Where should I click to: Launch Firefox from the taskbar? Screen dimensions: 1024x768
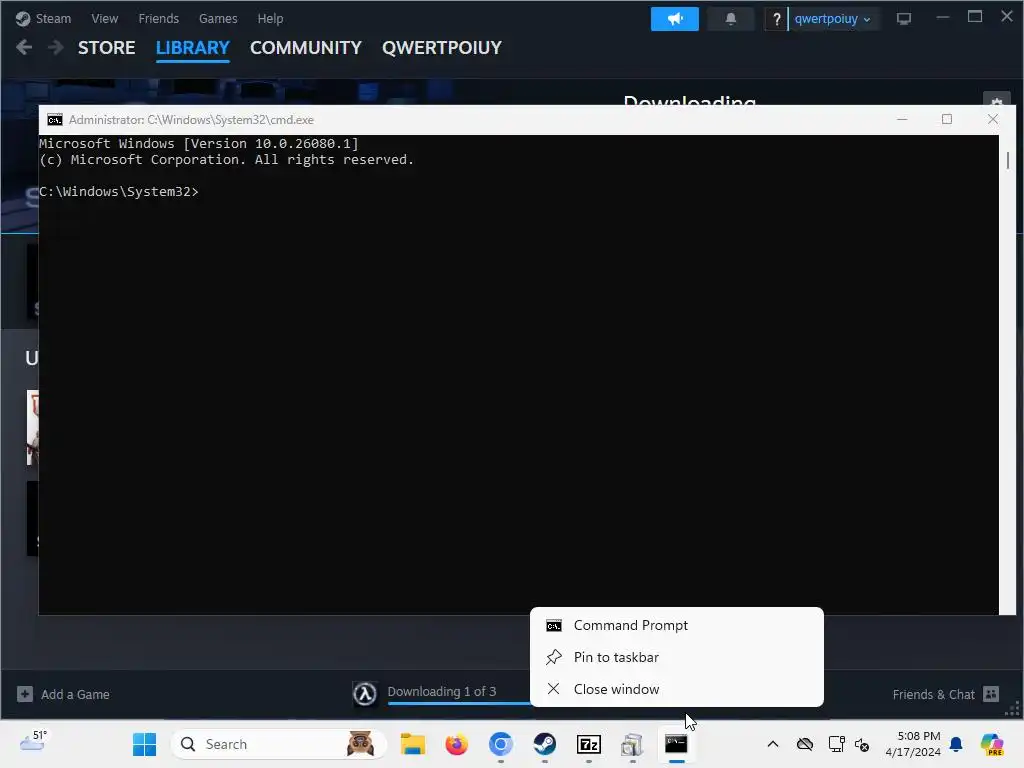pyautogui.click(x=456, y=744)
